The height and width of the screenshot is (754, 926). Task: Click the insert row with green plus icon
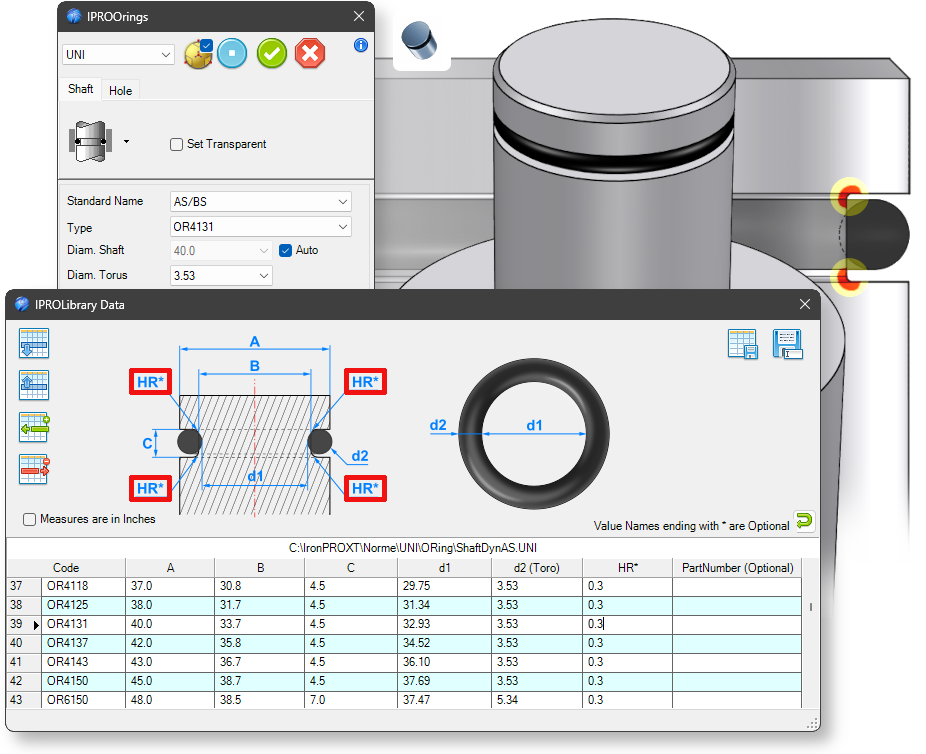(x=34, y=427)
